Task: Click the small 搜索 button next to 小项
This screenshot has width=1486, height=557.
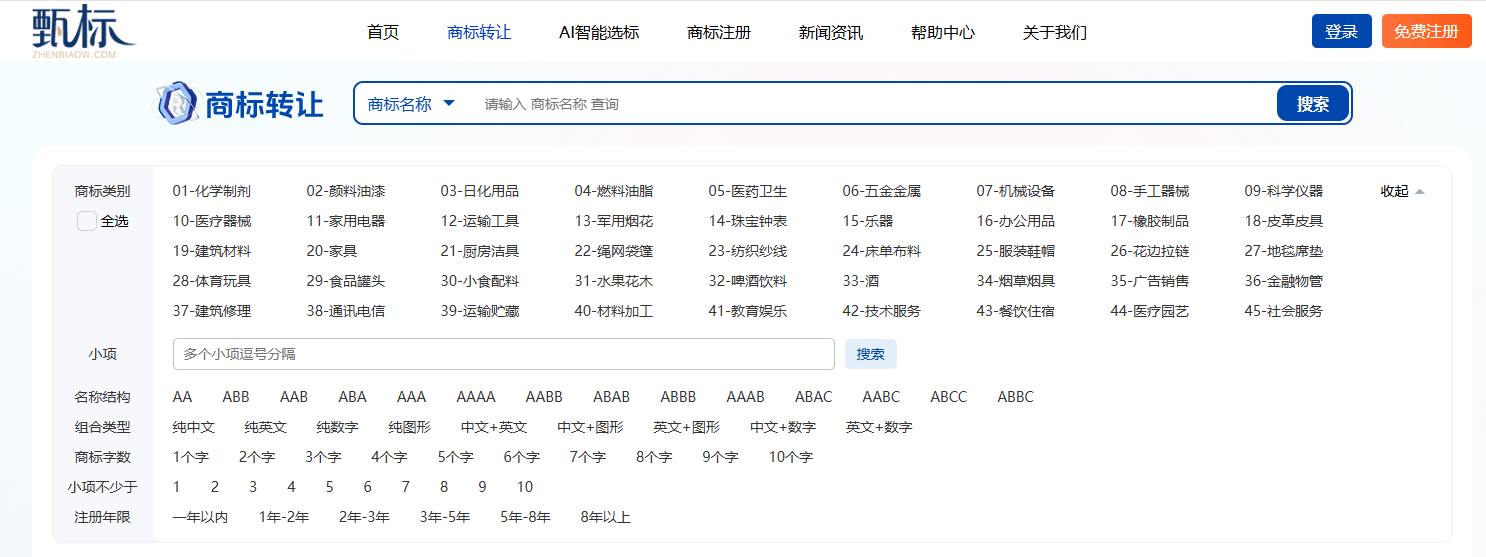Action: coord(871,354)
